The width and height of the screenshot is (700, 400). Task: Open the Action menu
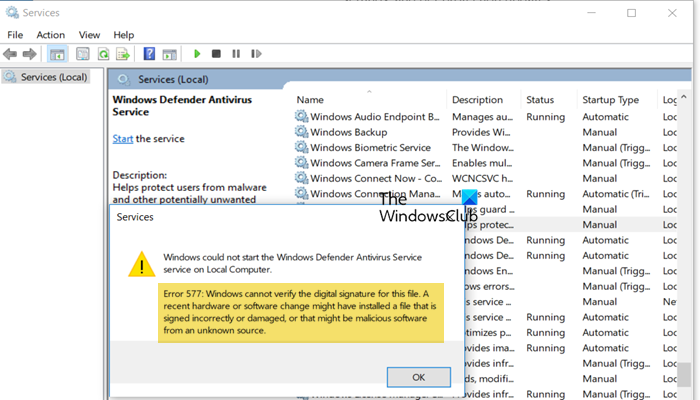click(50, 35)
